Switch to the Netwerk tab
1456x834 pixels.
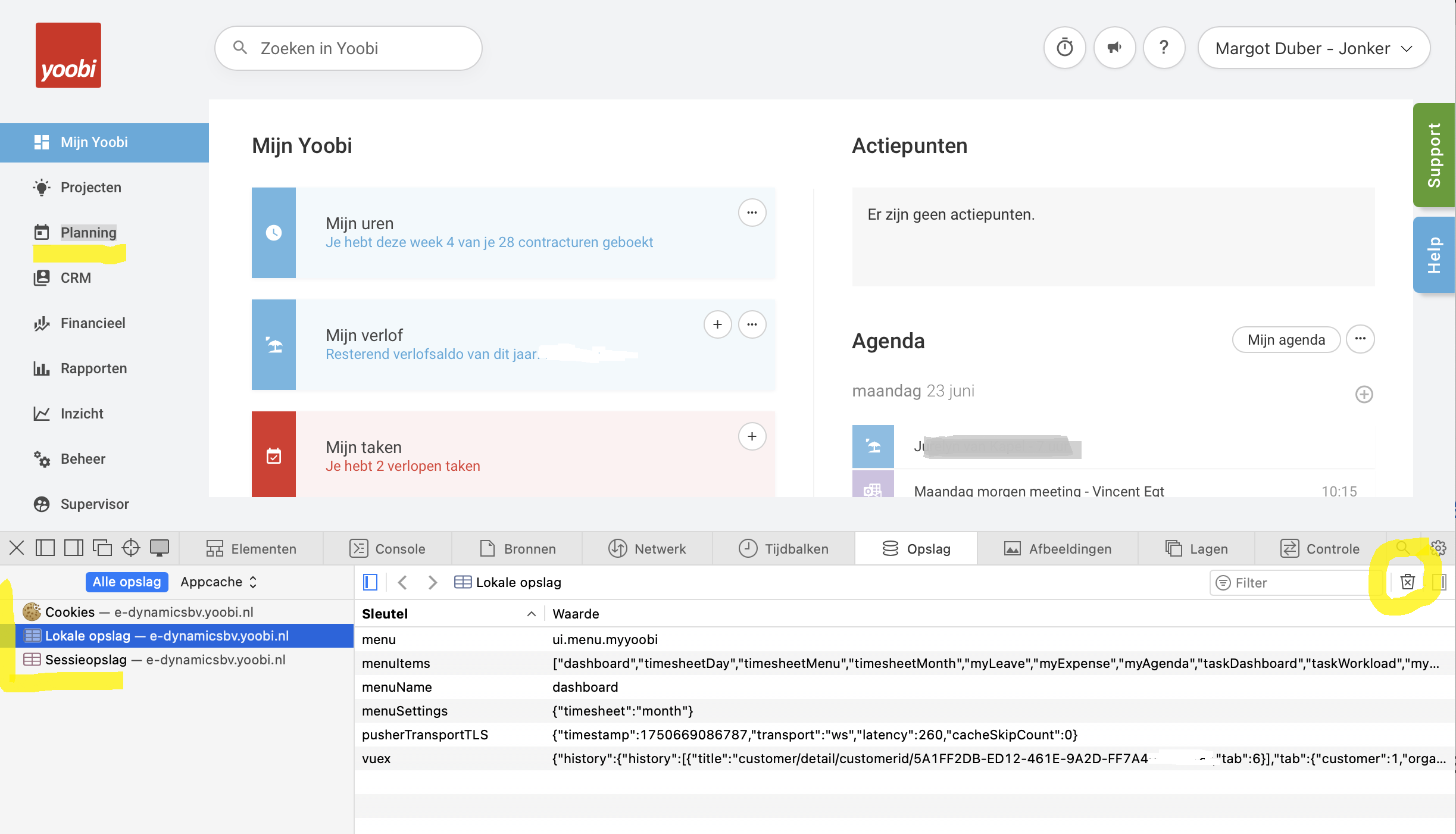648,549
